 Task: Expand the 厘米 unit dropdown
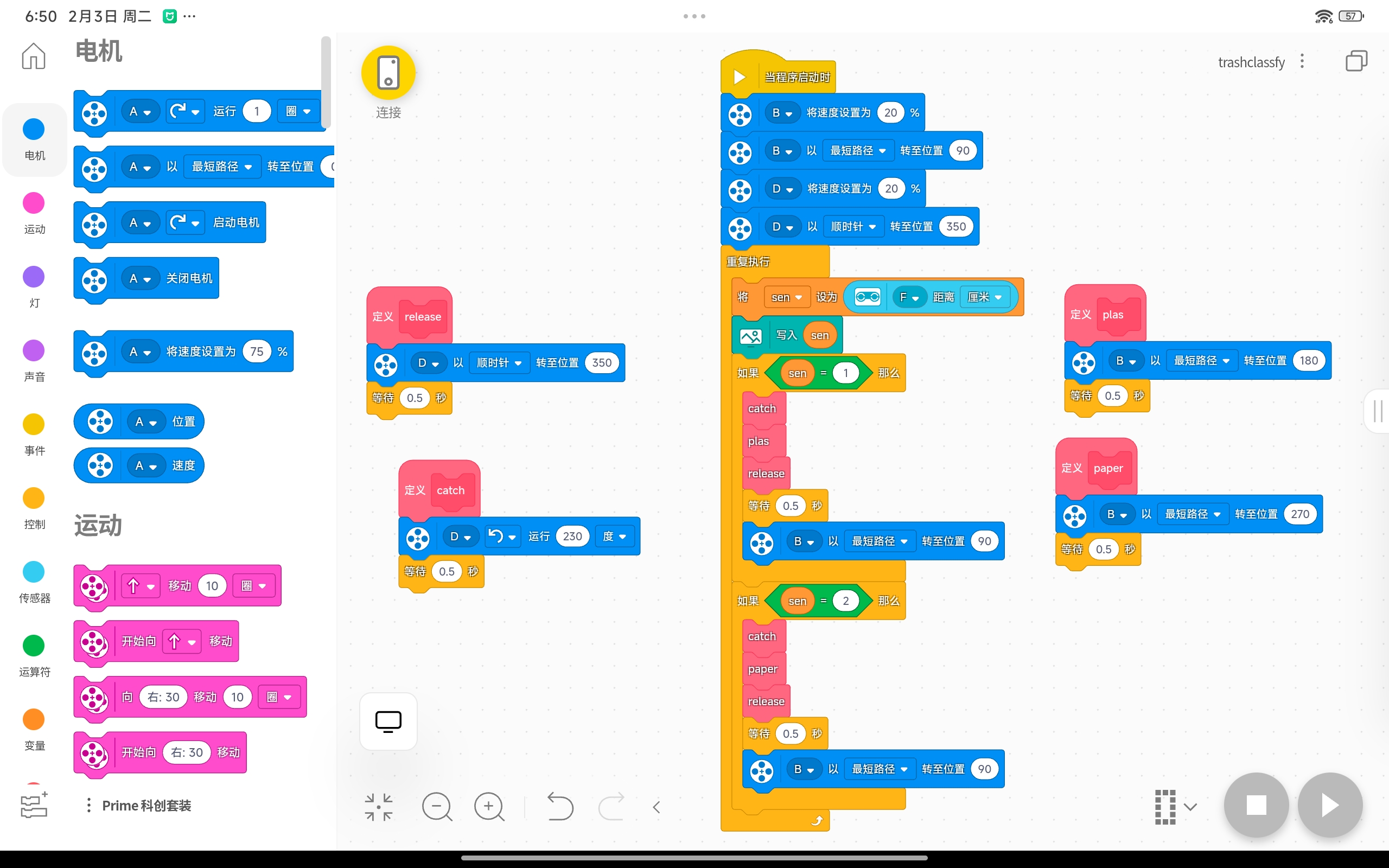985,297
